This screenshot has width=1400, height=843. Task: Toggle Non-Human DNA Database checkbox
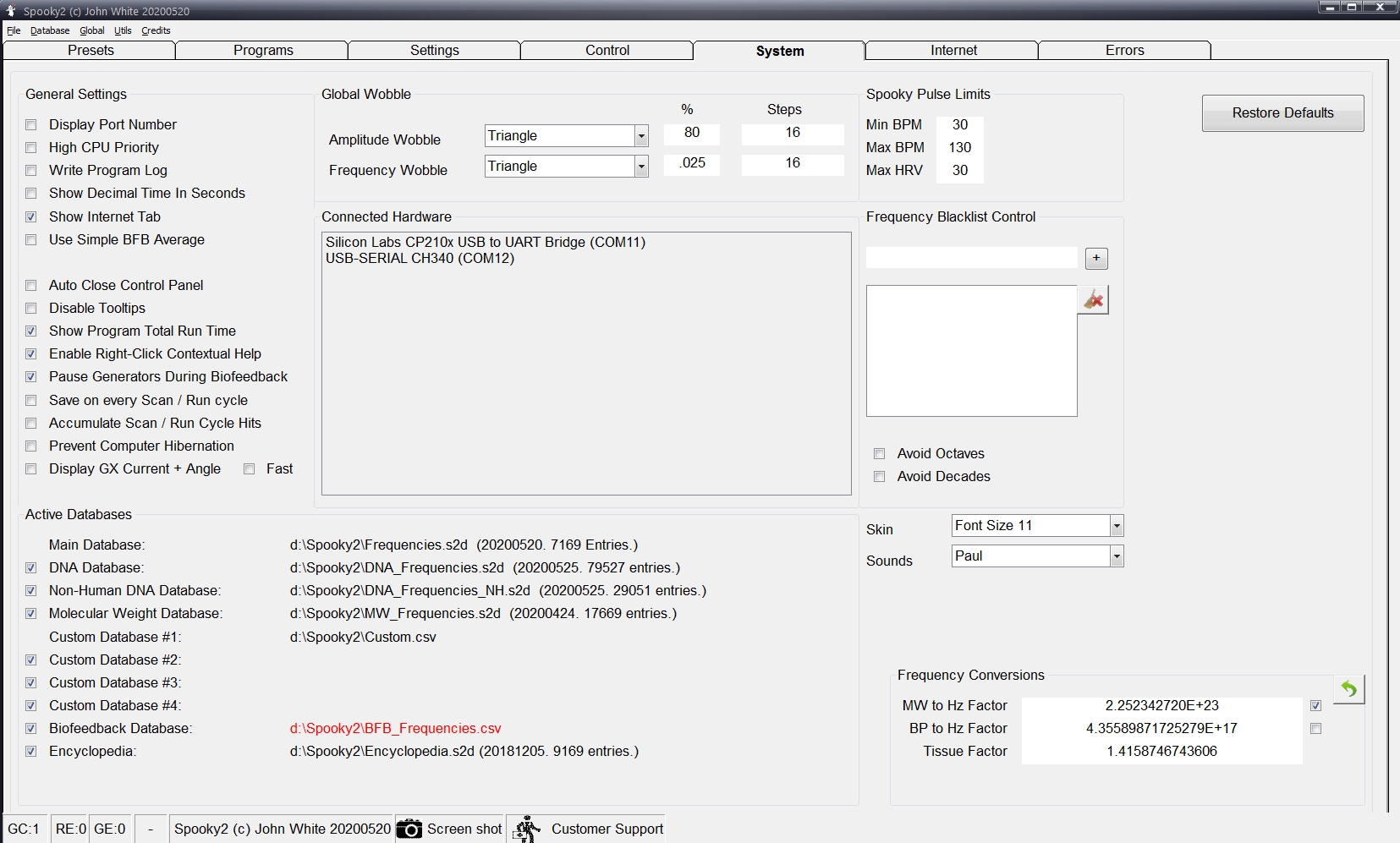pyautogui.click(x=31, y=591)
